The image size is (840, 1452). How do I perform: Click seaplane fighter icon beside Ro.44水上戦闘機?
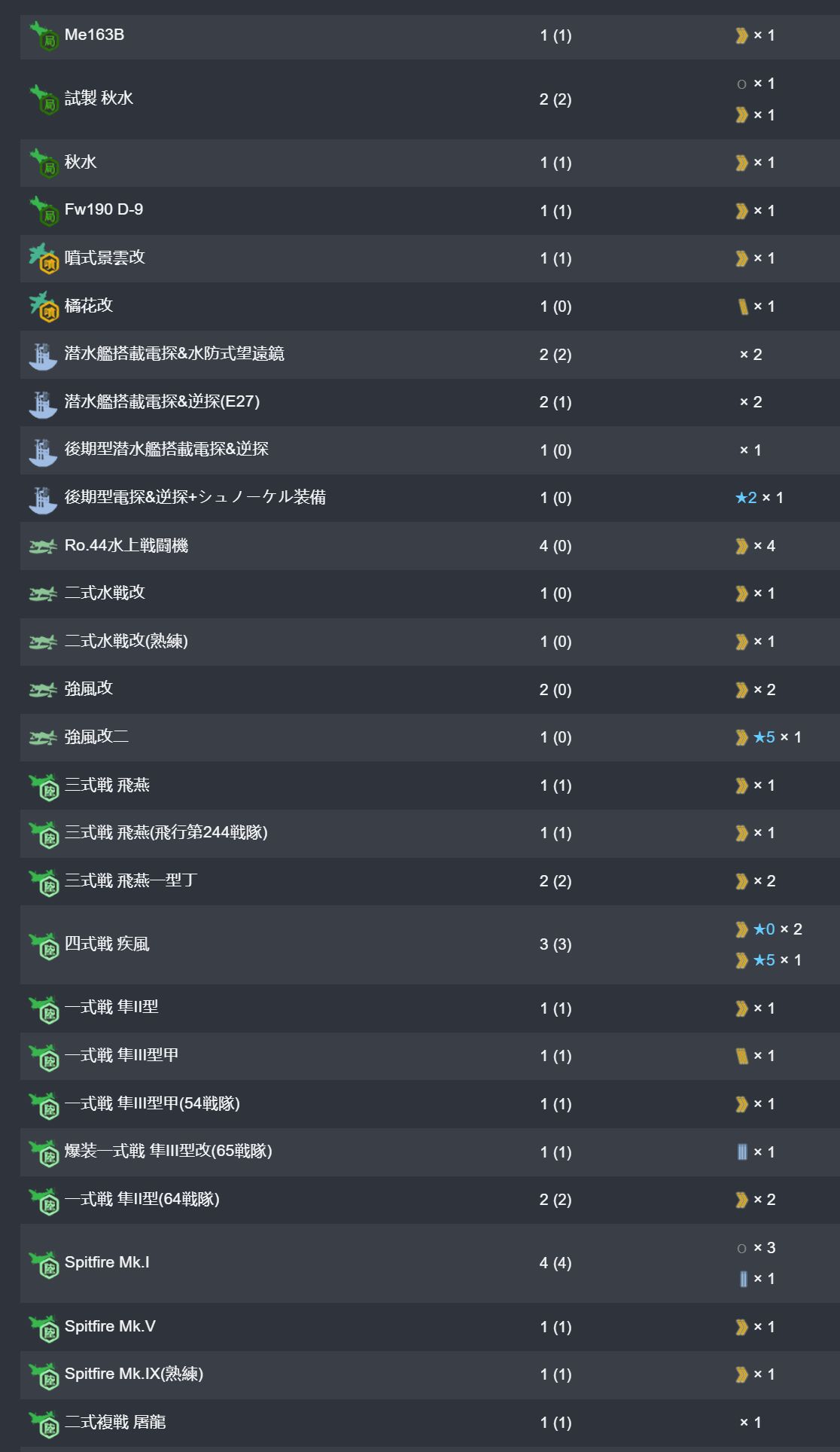[x=43, y=546]
